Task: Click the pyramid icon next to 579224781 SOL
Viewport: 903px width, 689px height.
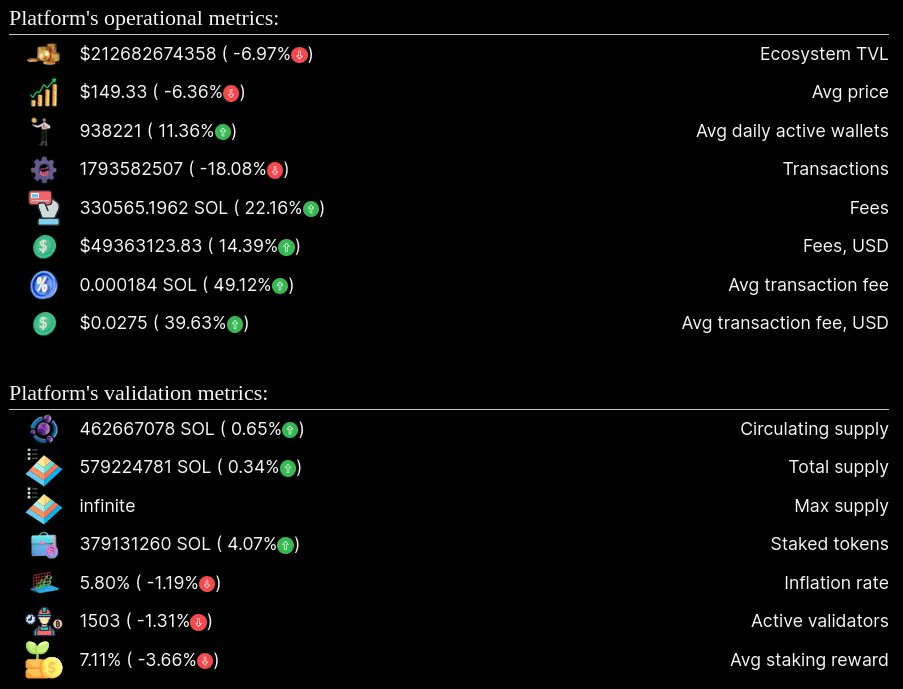Action: (x=44, y=467)
